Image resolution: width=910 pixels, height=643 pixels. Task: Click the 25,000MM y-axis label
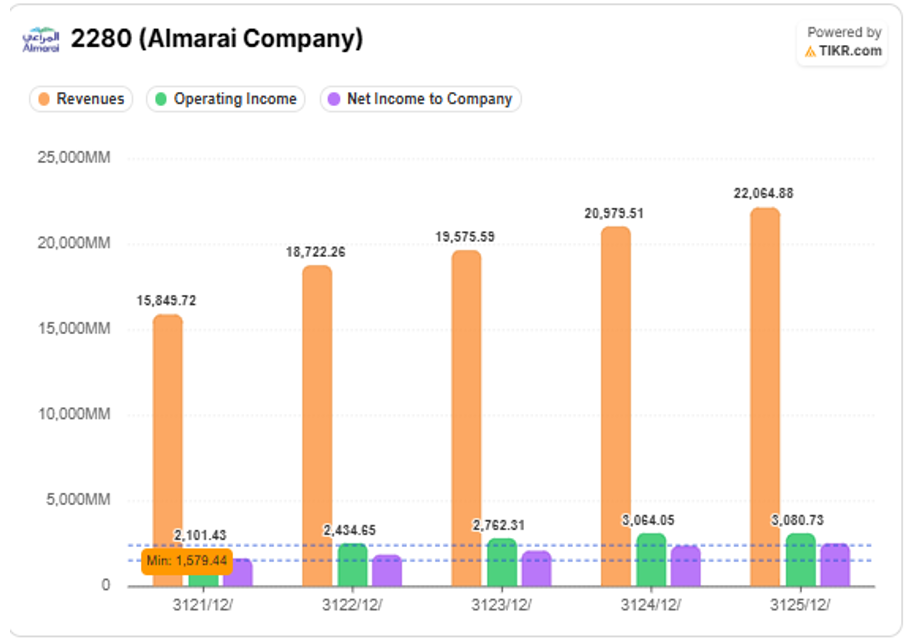[74, 157]
